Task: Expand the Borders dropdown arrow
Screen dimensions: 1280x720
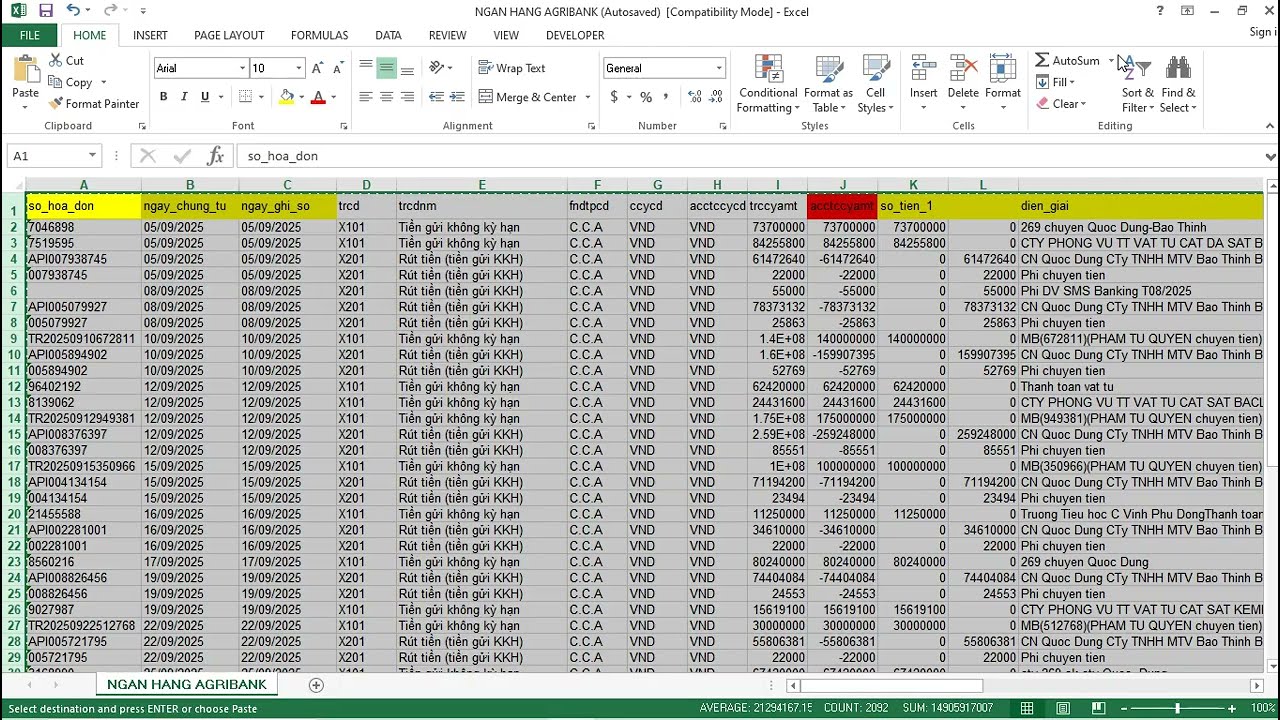Action: 261,97
